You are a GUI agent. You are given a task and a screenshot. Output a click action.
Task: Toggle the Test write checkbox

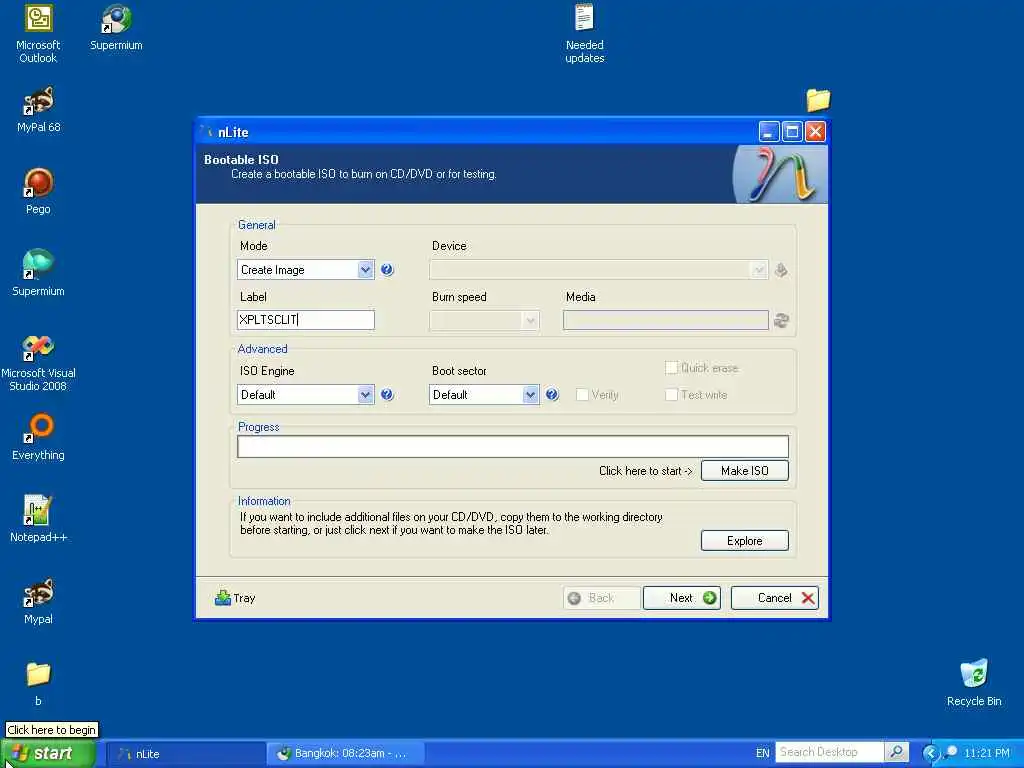pos(671,394)
